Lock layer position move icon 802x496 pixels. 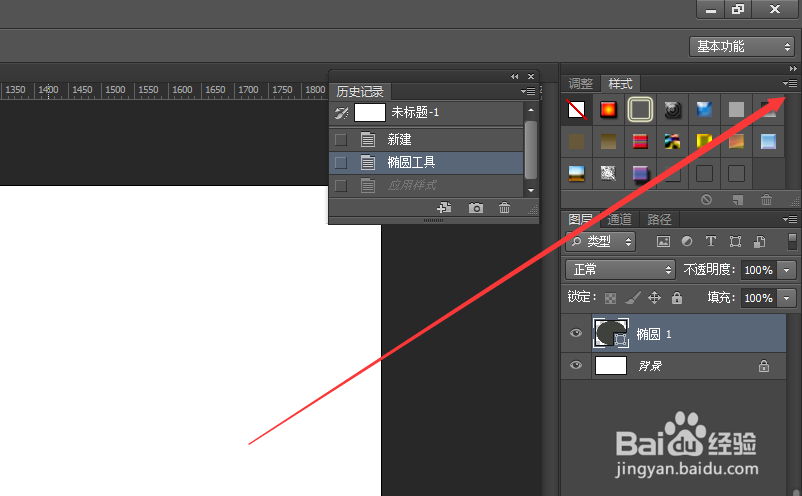pyautogui.click(x=654, y=298)
